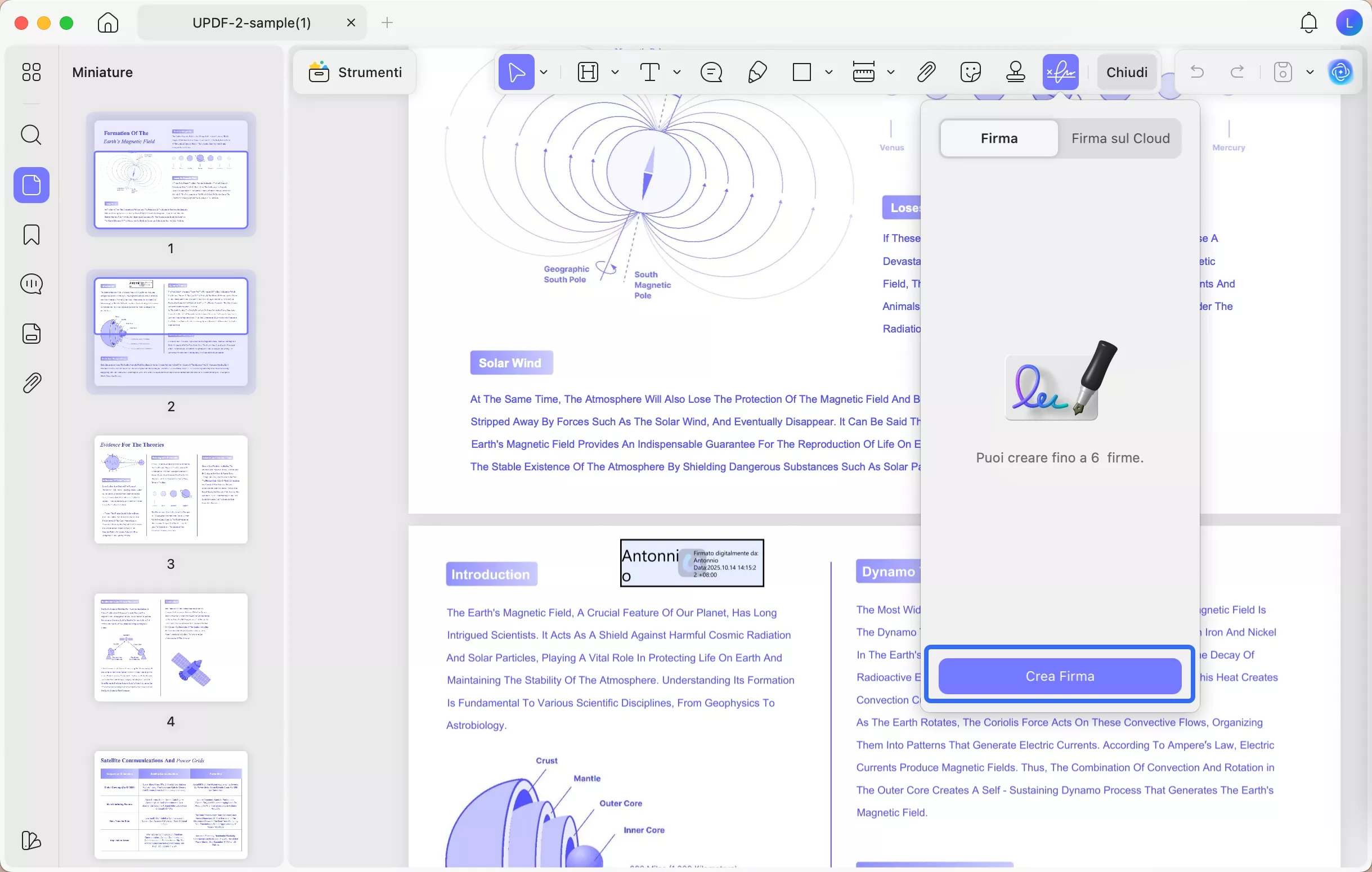Select the pencil drawing tool

[757, 73]
